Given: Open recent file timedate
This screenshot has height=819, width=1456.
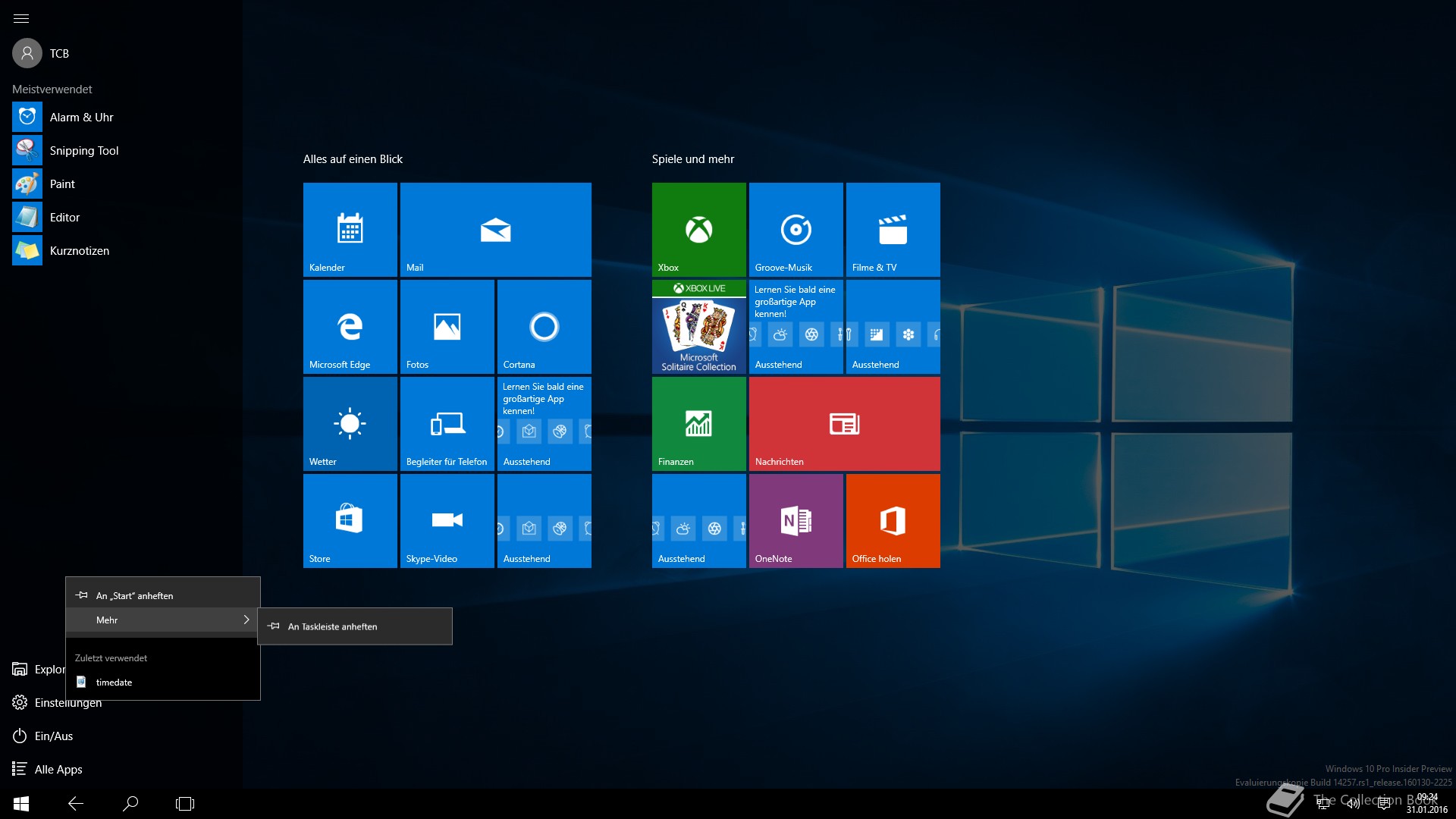Looking at the screenshot, I should (x=163, y=682).
